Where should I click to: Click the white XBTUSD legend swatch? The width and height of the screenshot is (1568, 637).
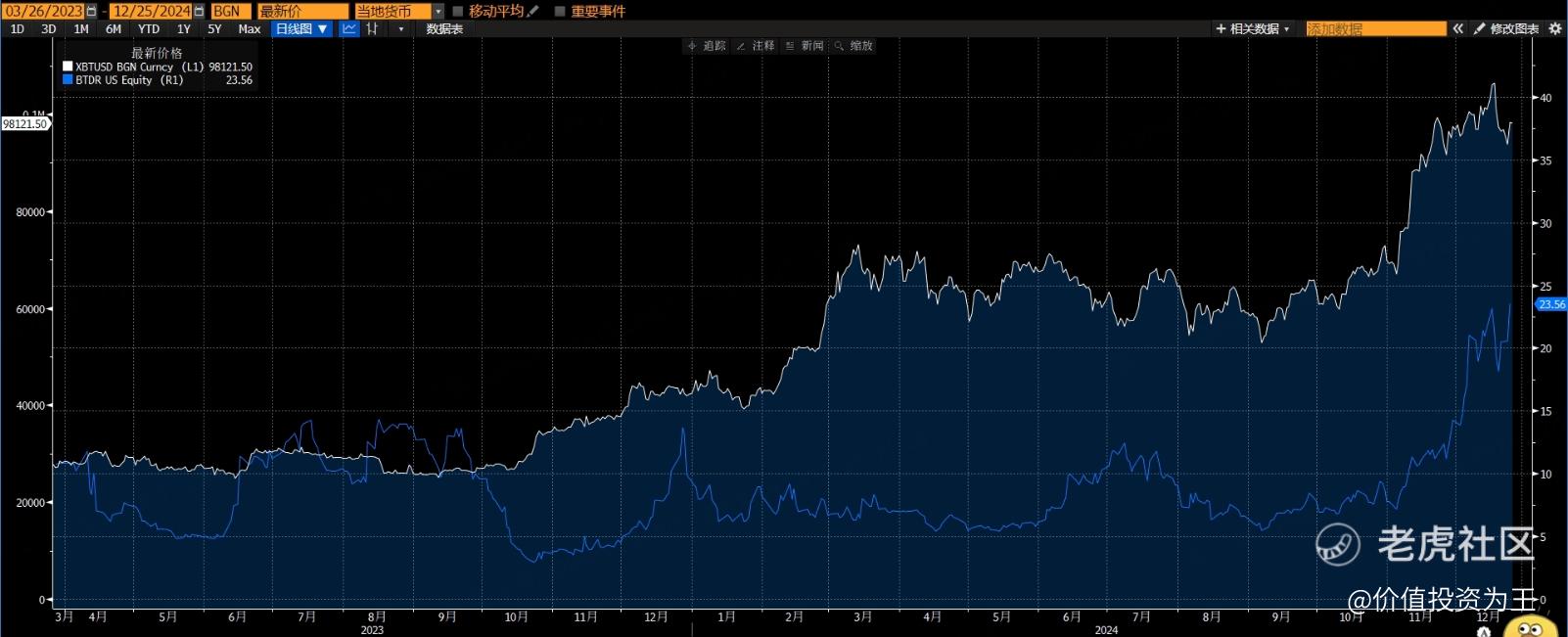click(x=68, y=67)
